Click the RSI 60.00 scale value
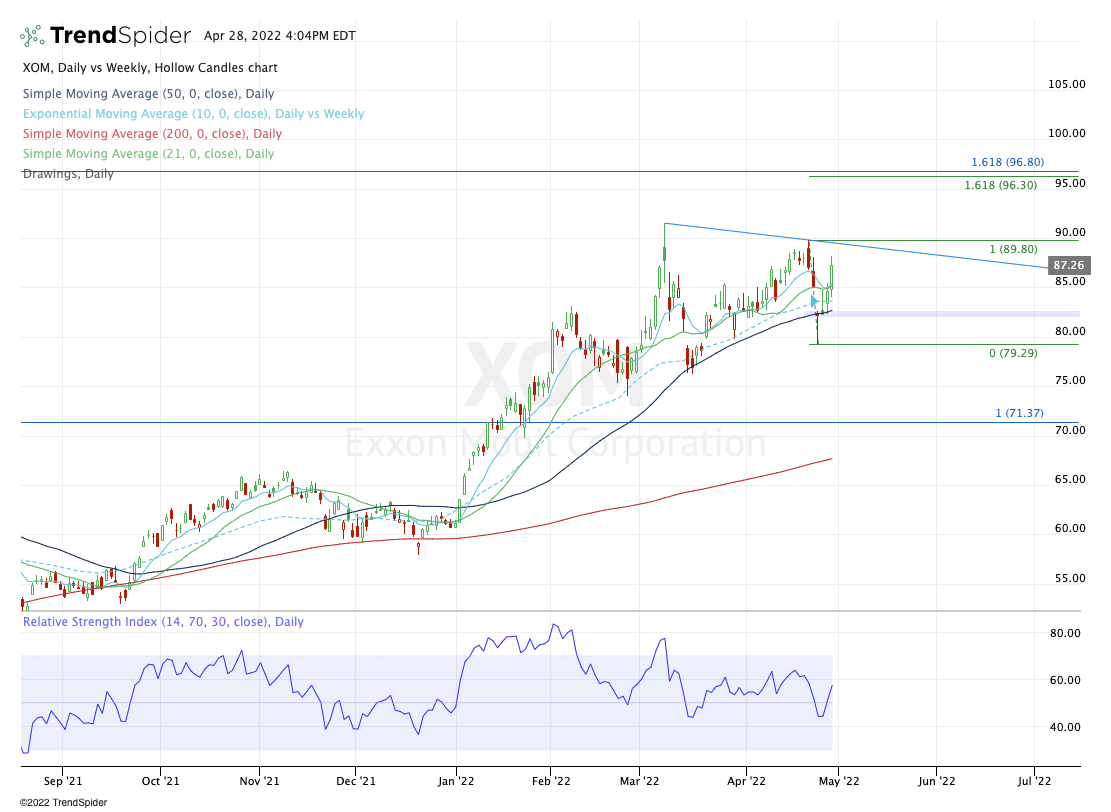 click(x=1065, y=680)
